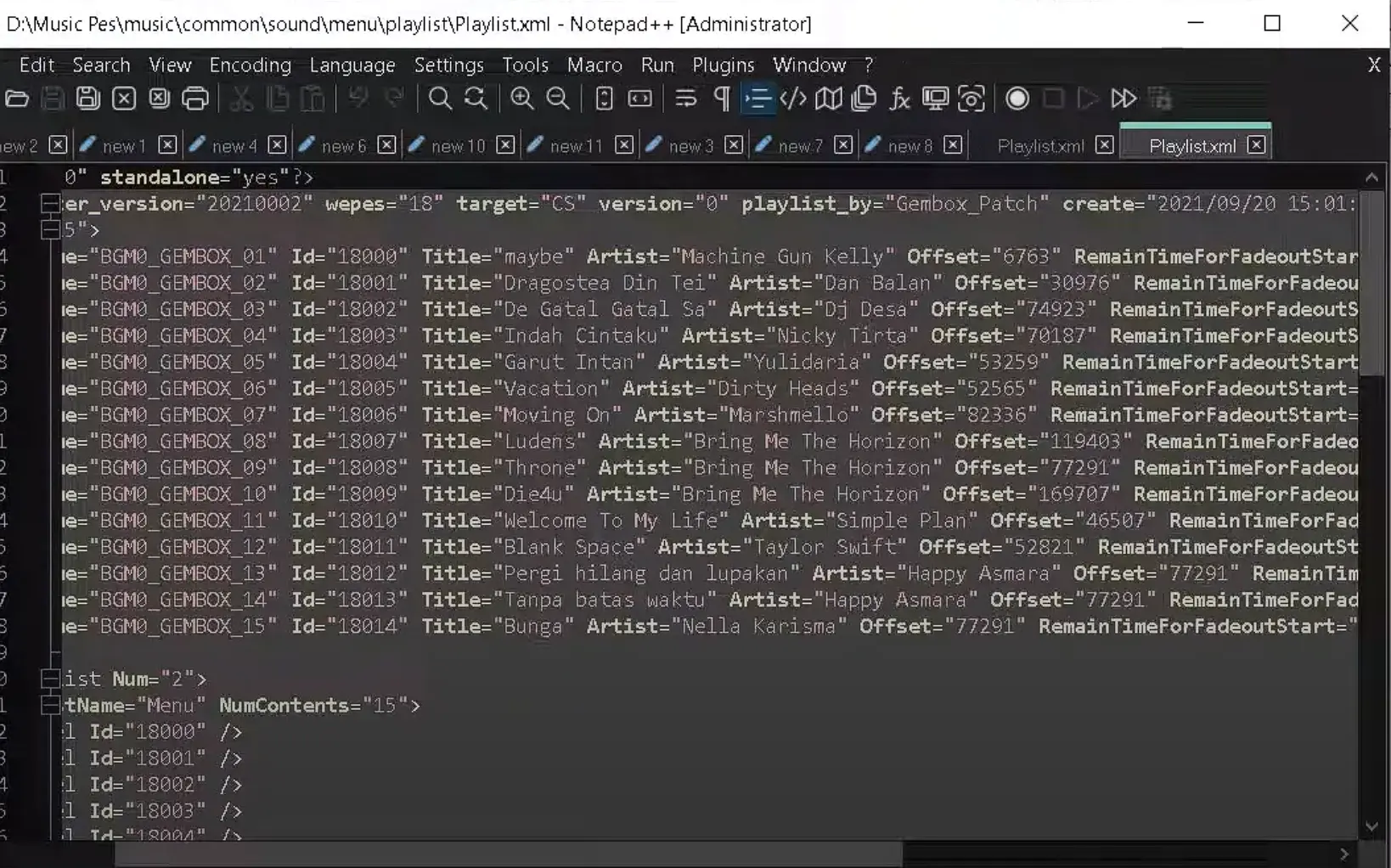Toggle show all characters pilcrow
The image size is (1391, 868).
click(x=722, y=99)
